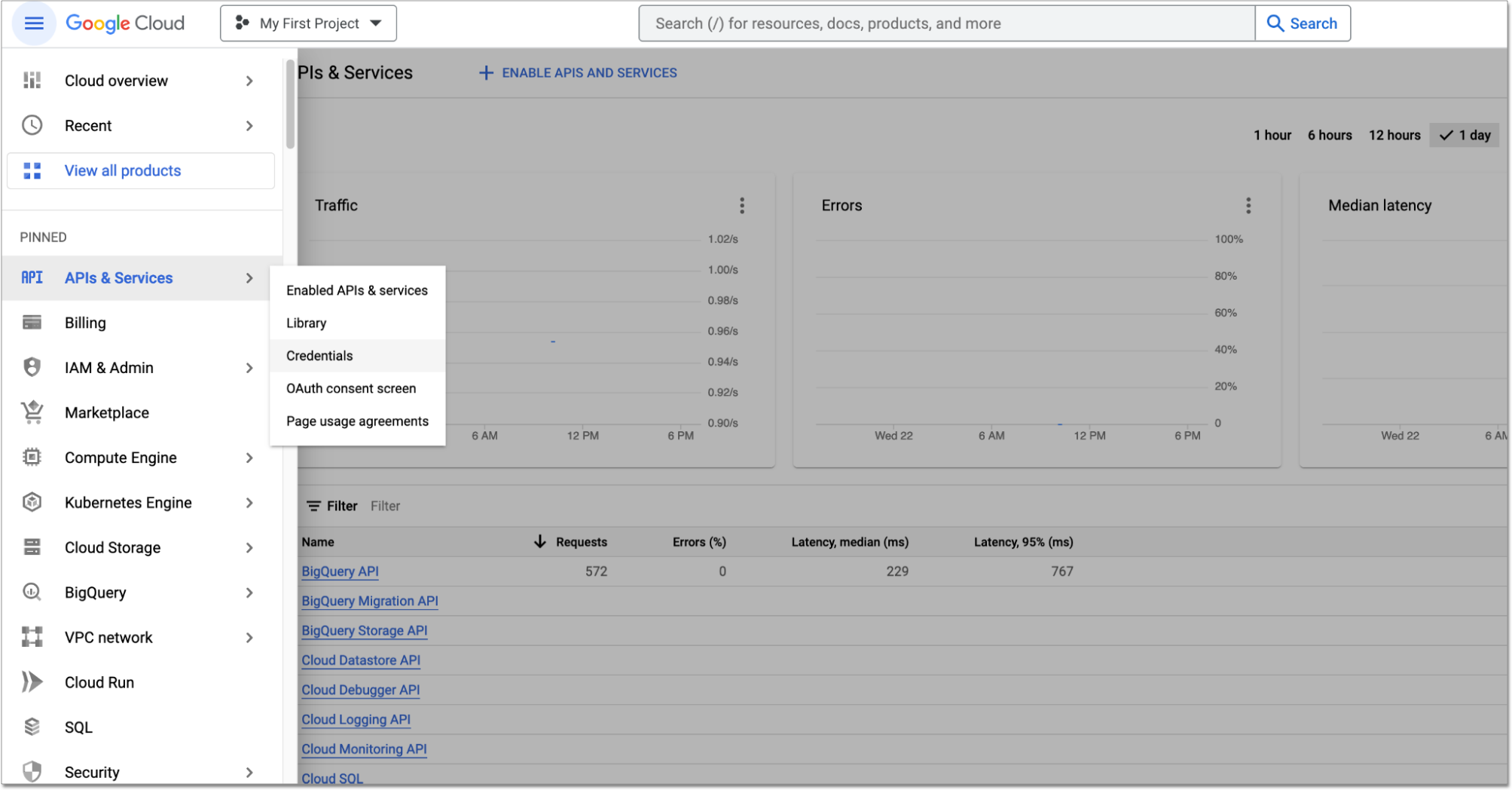Click the BigQuery magnifier icon
Image resolution: width=1512 pixels, height=790 pixels.
[32, 592]
